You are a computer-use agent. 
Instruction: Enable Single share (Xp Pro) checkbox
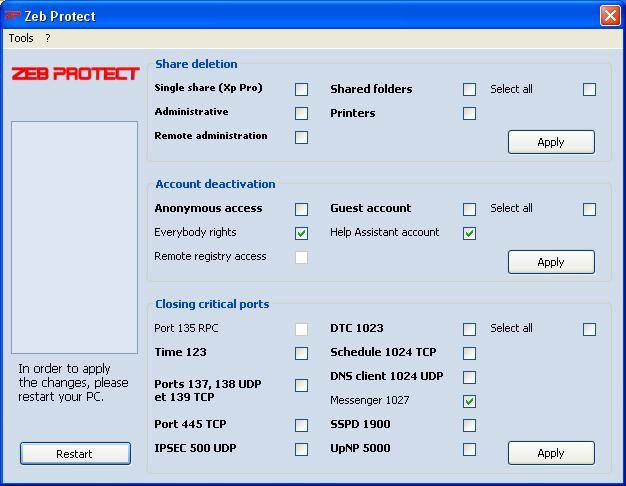click(x=301, y=89)
